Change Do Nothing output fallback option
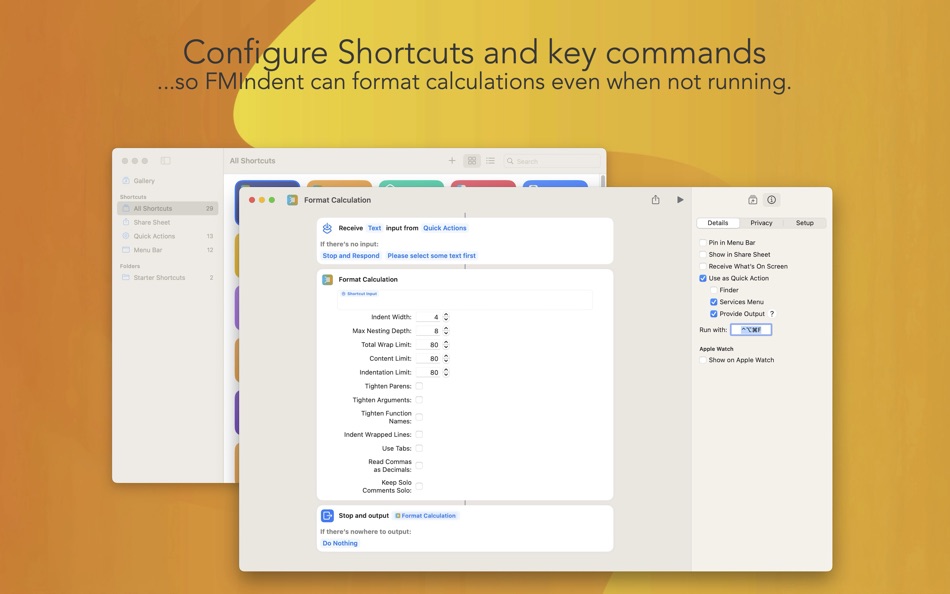 click(x=340, y=543)
